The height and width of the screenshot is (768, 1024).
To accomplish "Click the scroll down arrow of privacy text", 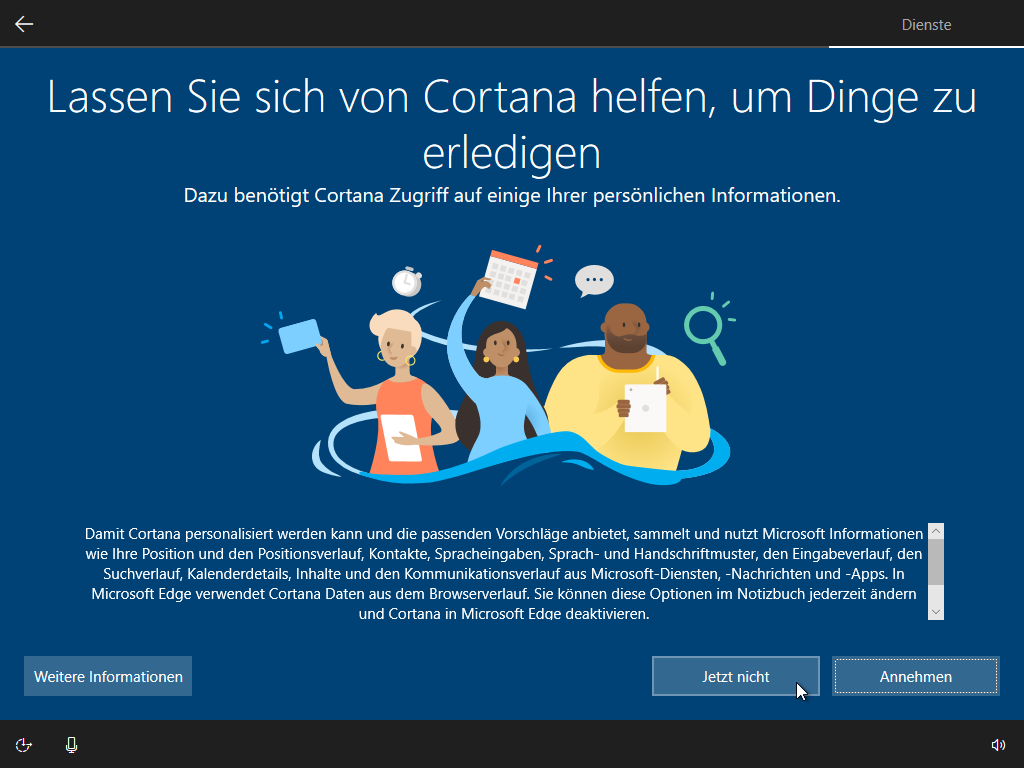I will pos(936,610).
